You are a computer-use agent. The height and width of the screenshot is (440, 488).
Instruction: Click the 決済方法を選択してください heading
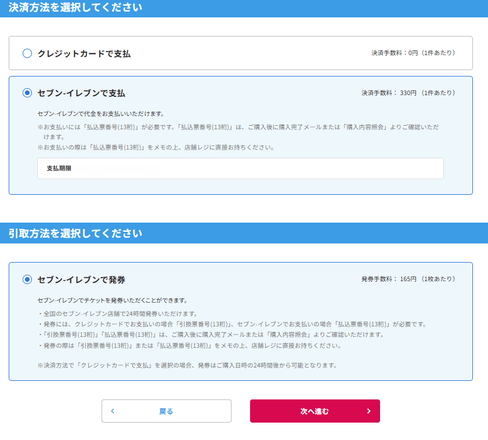(x=75, y=7)
